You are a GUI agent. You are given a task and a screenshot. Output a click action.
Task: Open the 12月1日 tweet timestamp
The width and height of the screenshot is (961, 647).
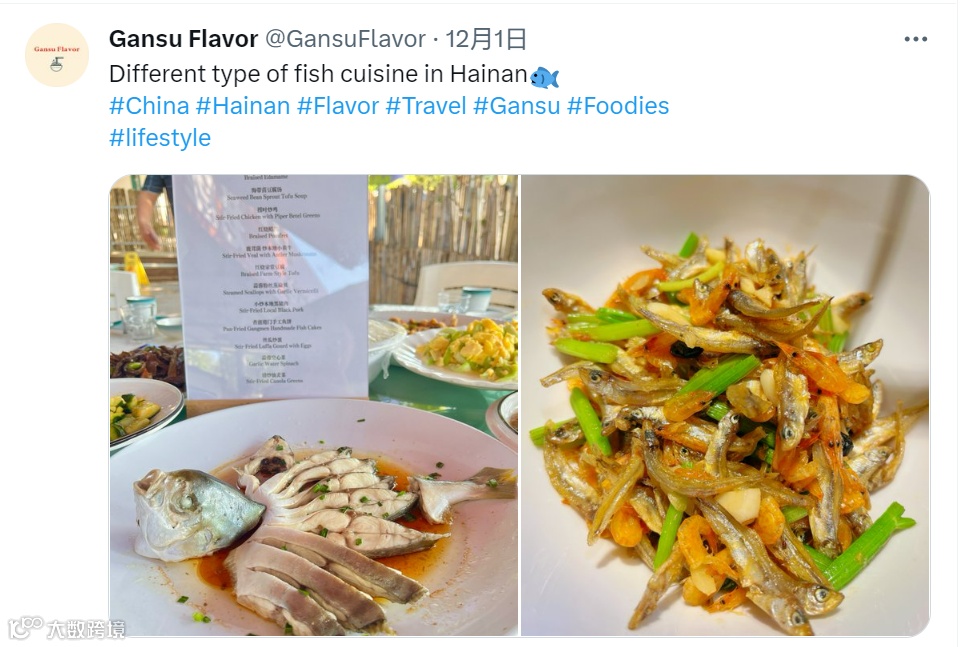485,39
